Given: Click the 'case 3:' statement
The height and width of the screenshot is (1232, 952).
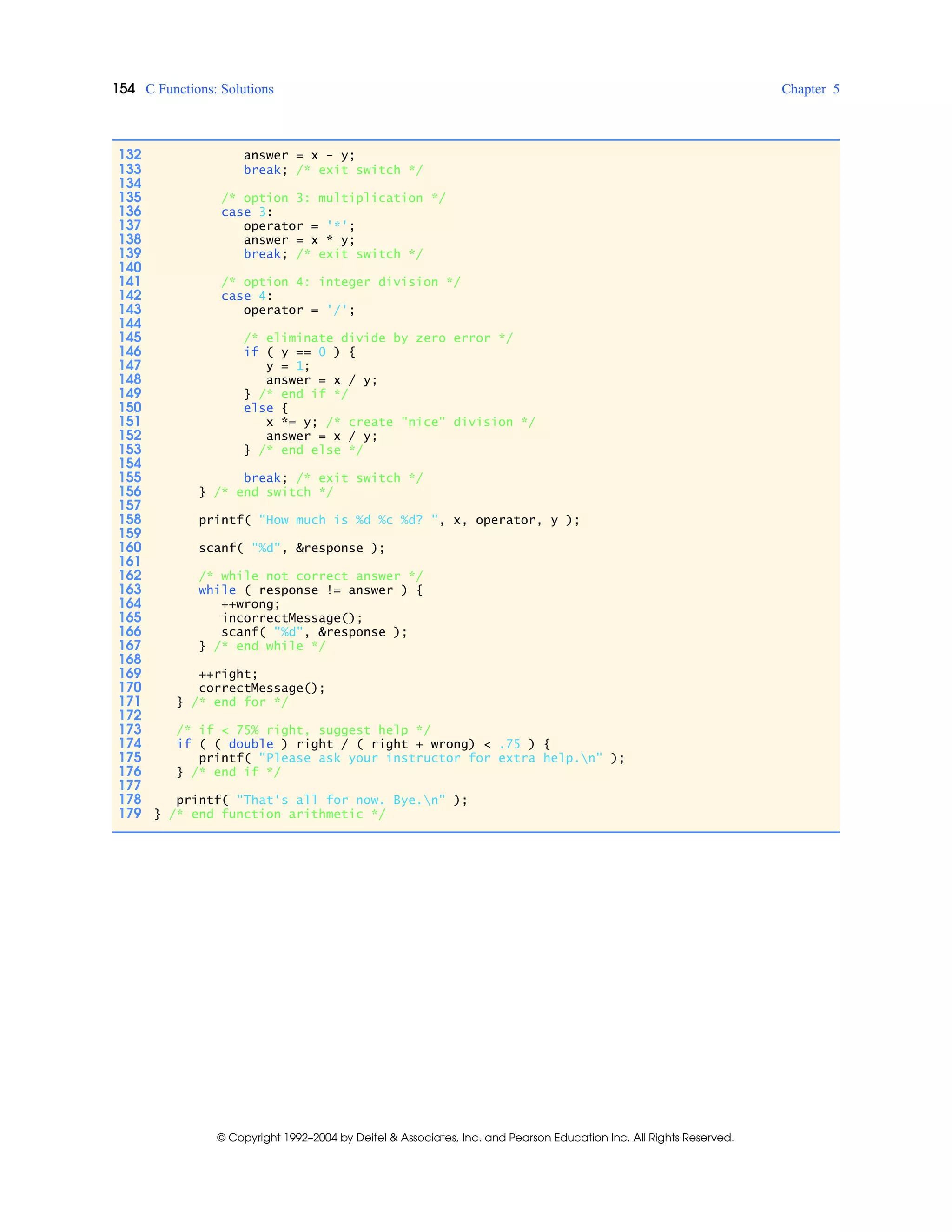Looking at the screenshot, I should [246, 212].
